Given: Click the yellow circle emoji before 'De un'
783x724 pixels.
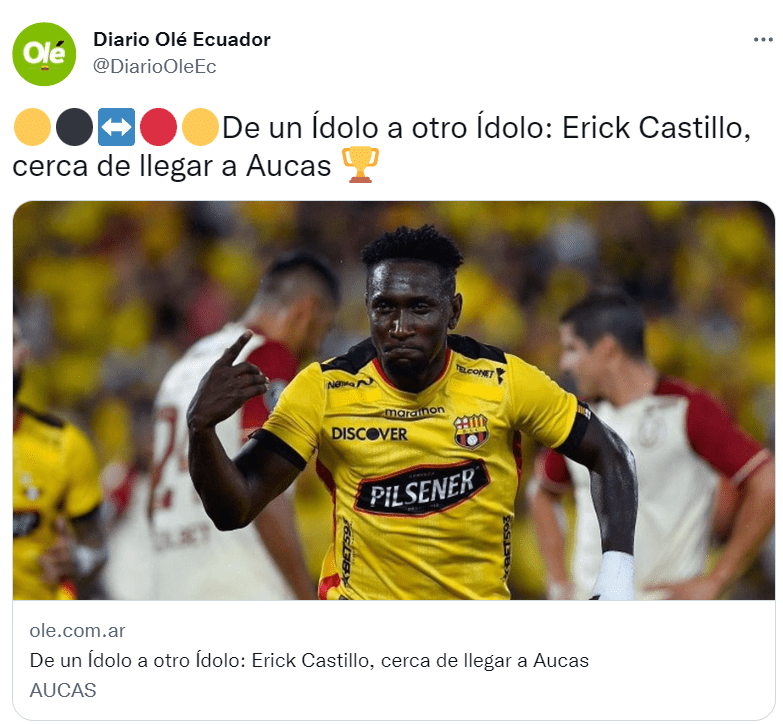Looking at the screenshot, I should pyautogui.click(x=200, y=127).
